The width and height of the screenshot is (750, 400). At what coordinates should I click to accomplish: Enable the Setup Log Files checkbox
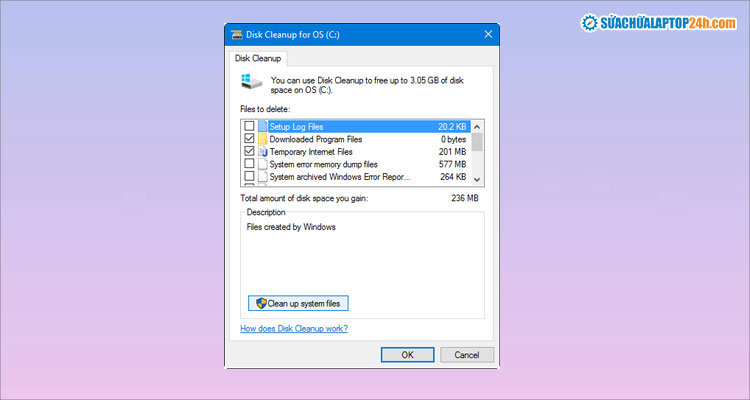pyautogui.click(x=249, y=127)
